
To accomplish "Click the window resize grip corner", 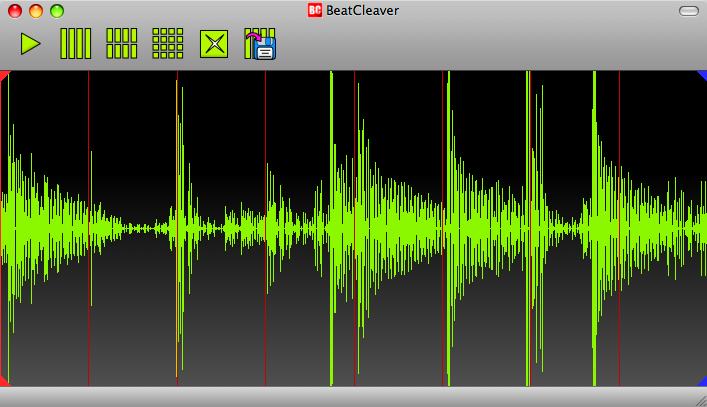I will 701,401.
